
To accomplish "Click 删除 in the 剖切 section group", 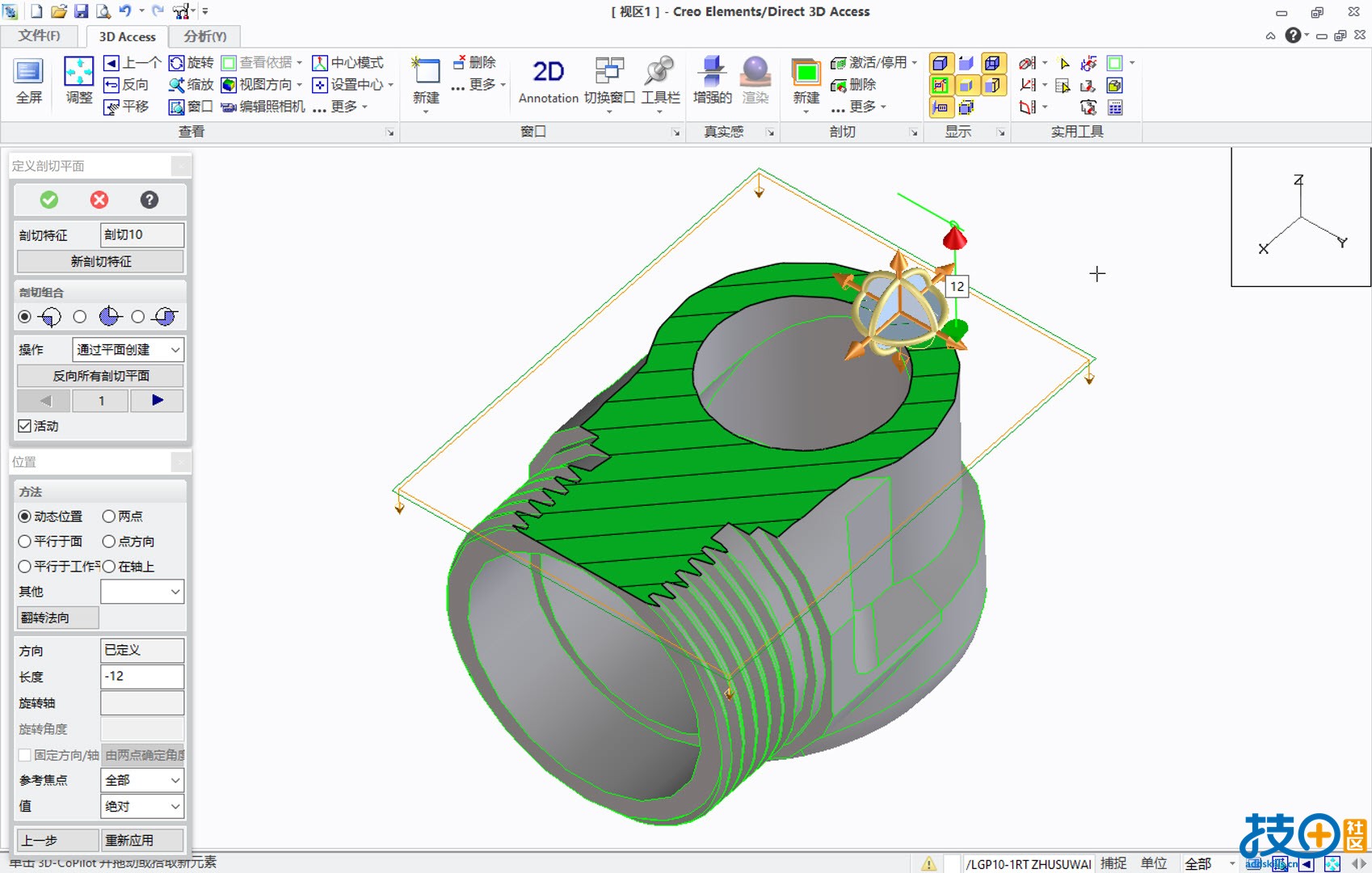I will coord(854,85).
